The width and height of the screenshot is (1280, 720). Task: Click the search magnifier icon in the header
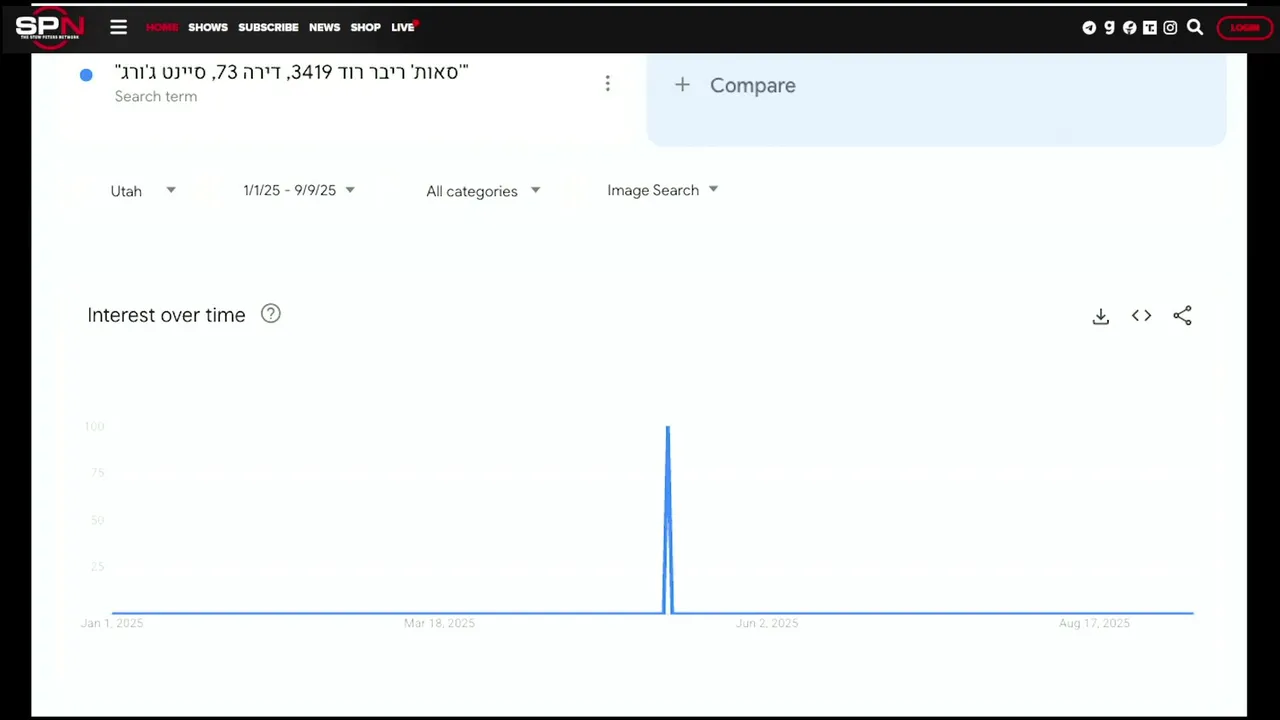pos(1195,28)
